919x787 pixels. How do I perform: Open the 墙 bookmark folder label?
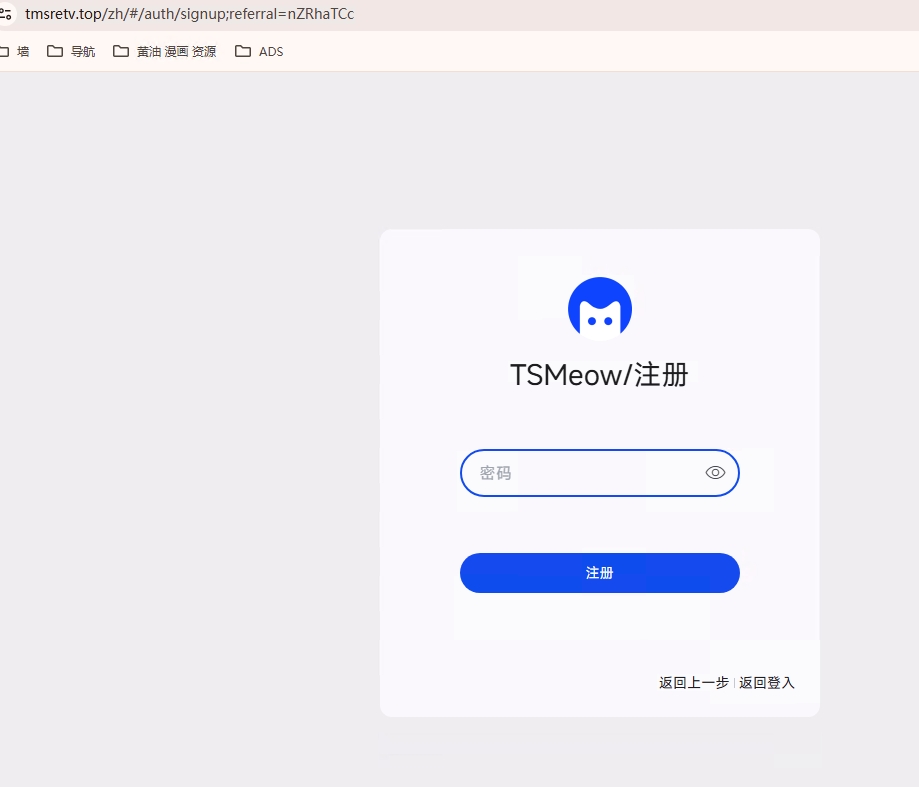click(23, 52)
